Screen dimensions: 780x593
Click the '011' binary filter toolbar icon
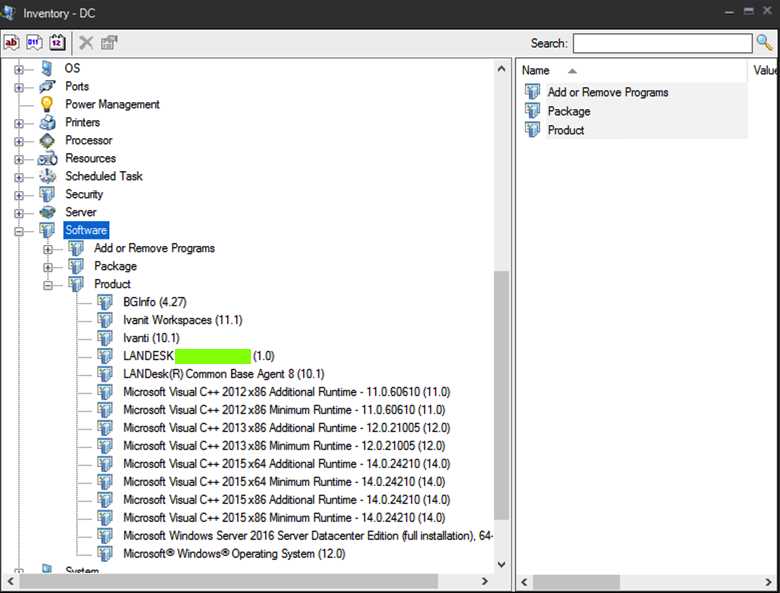click(x=34, y=42)
